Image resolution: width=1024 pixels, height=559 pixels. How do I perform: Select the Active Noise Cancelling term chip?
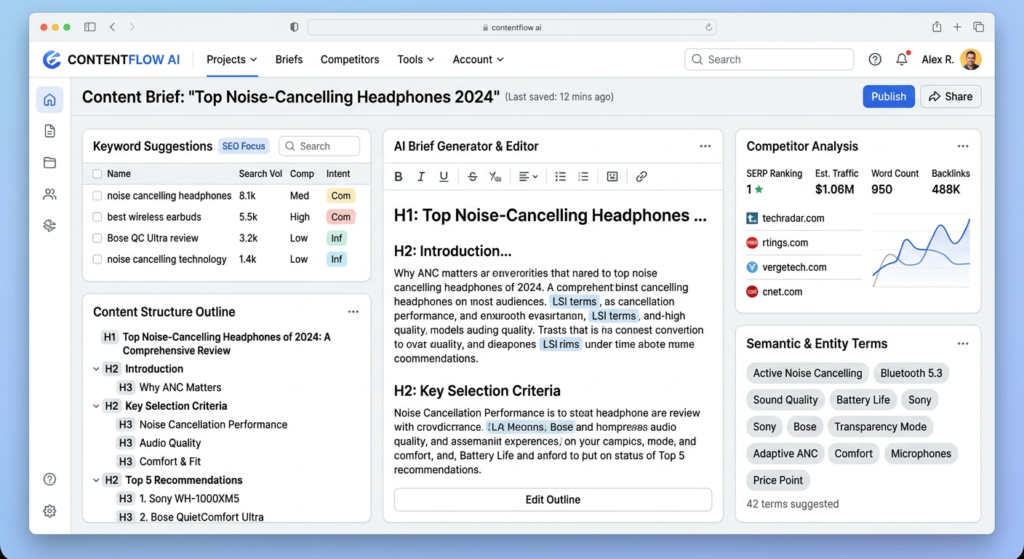coord(807,374)
